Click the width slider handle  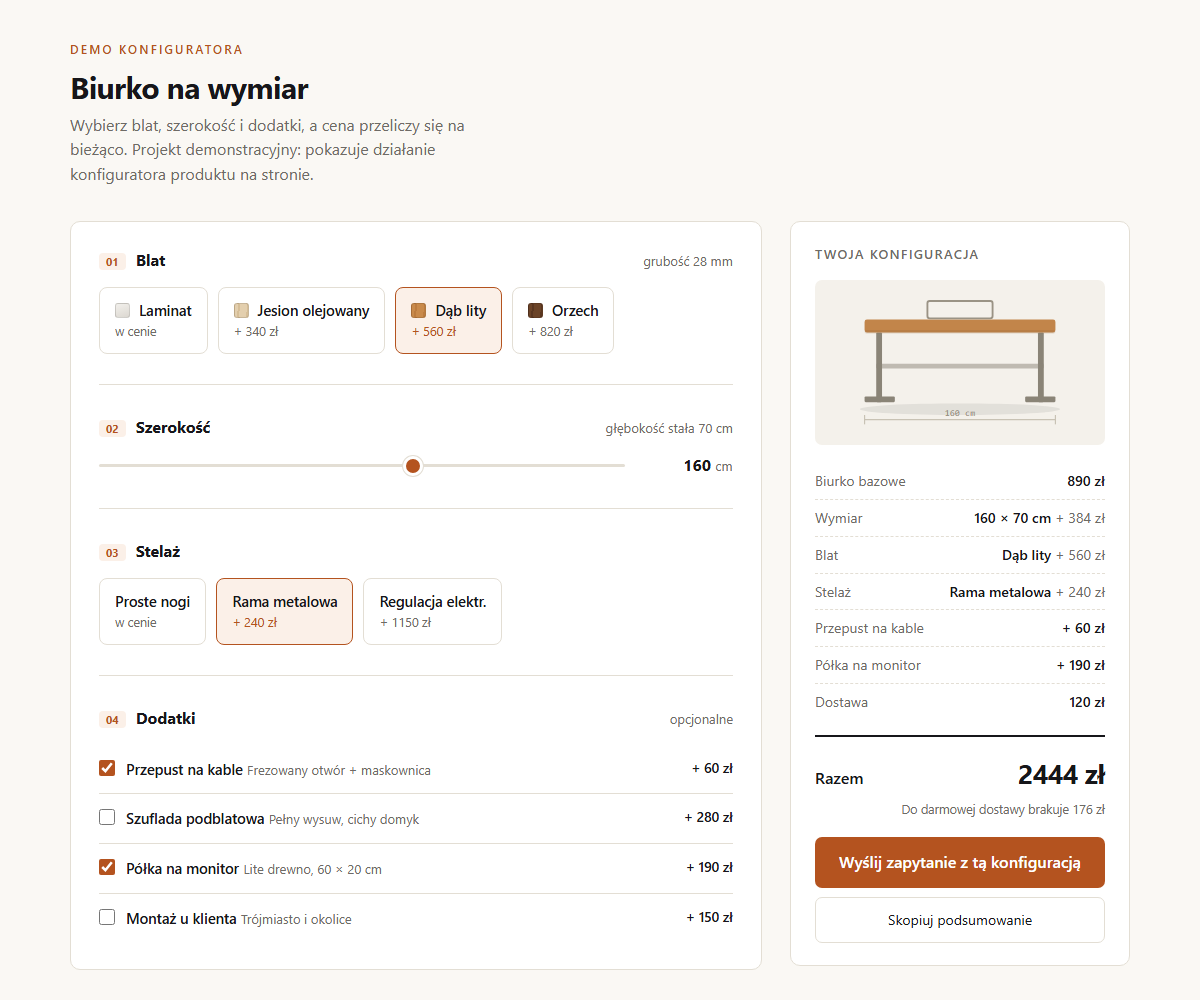point(413,466)
